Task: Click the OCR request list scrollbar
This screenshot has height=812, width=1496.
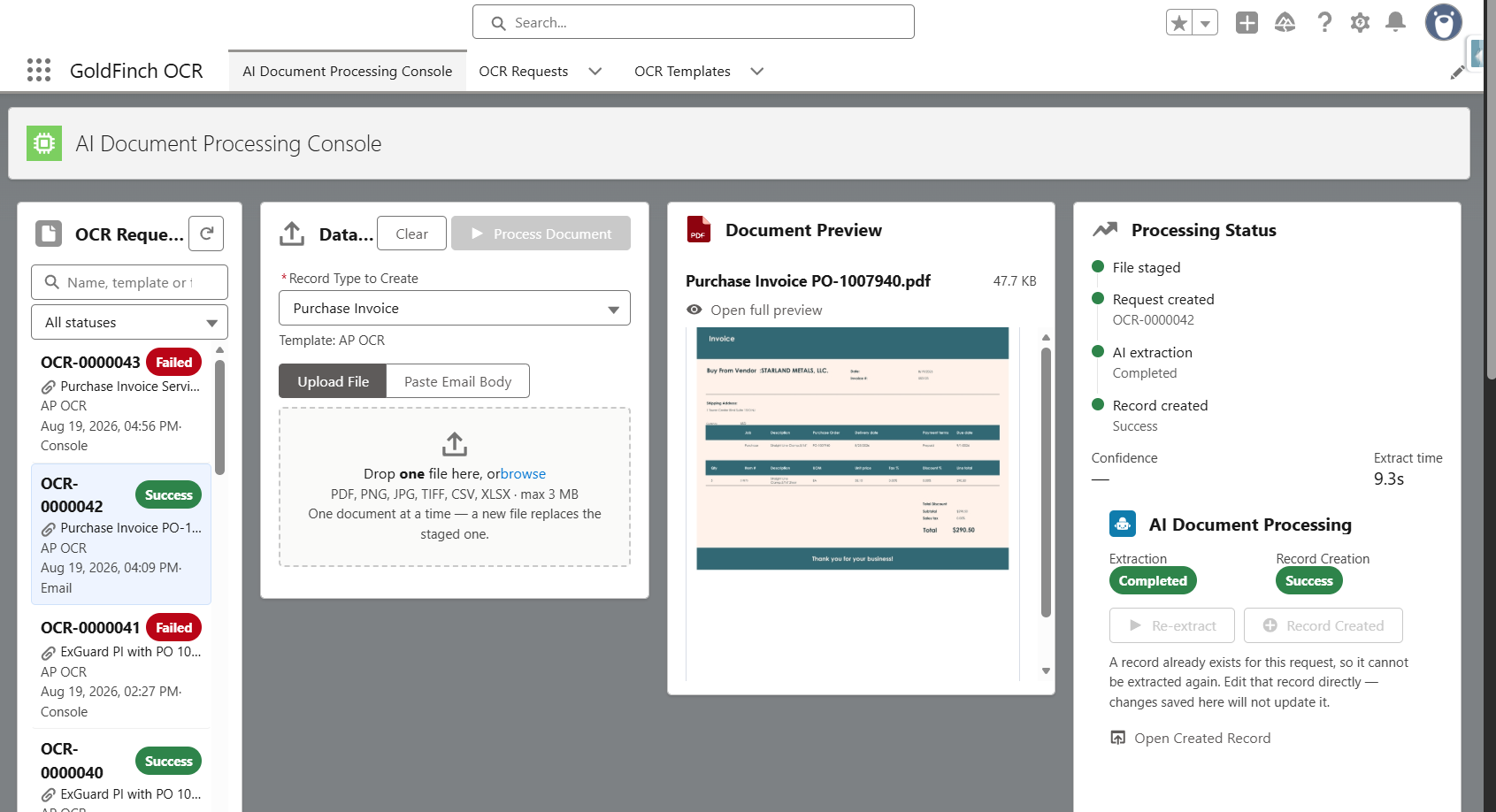Action: 220,417
